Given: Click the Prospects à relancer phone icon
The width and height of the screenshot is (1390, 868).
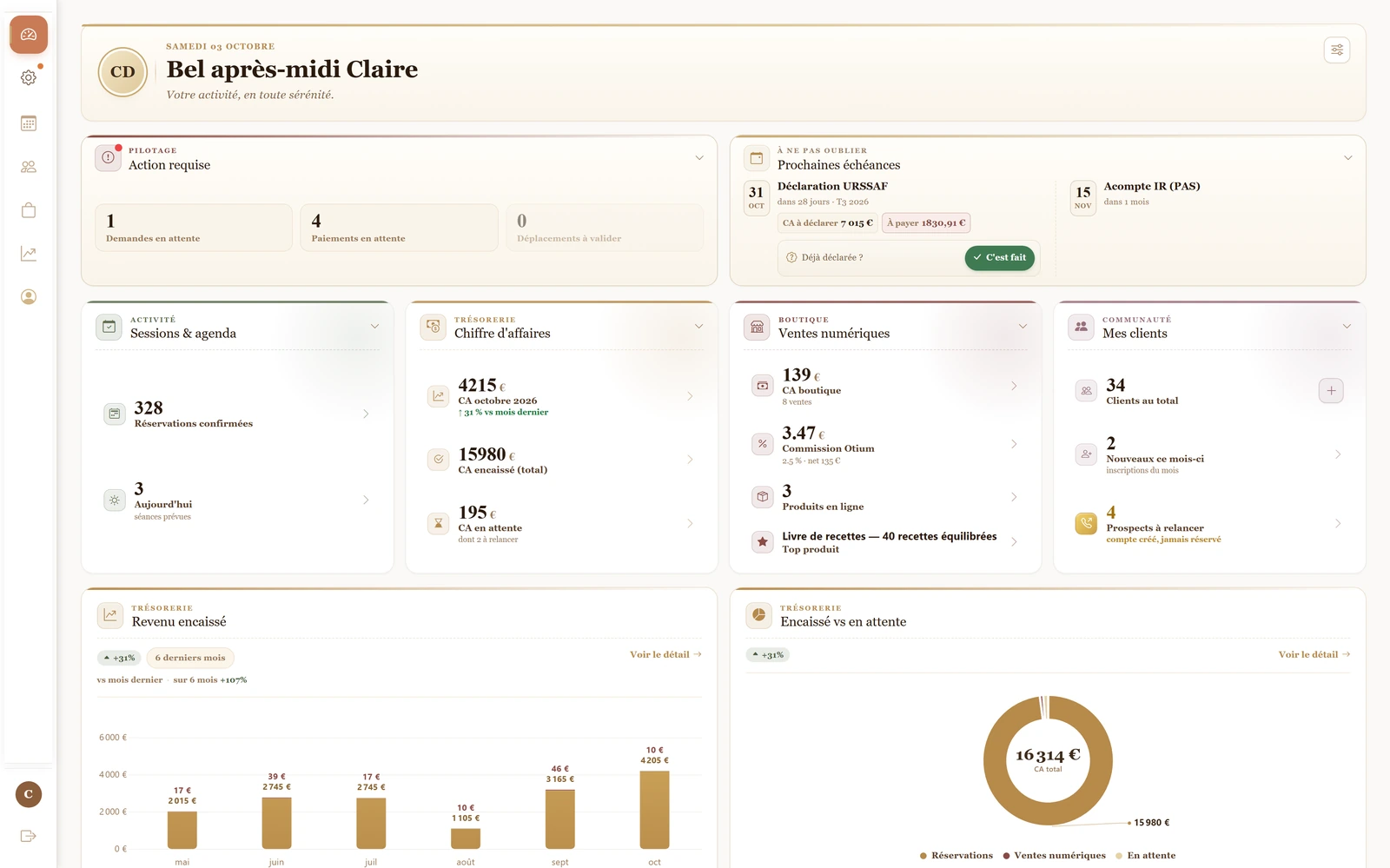Looking at the screenshot, I should tap(1086, 523).
